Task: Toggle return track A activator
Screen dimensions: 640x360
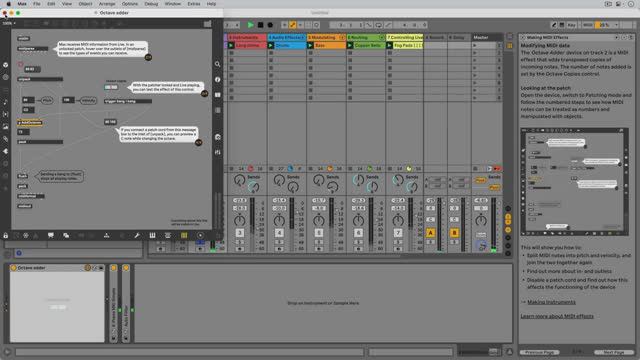Action: click(430, 233)
